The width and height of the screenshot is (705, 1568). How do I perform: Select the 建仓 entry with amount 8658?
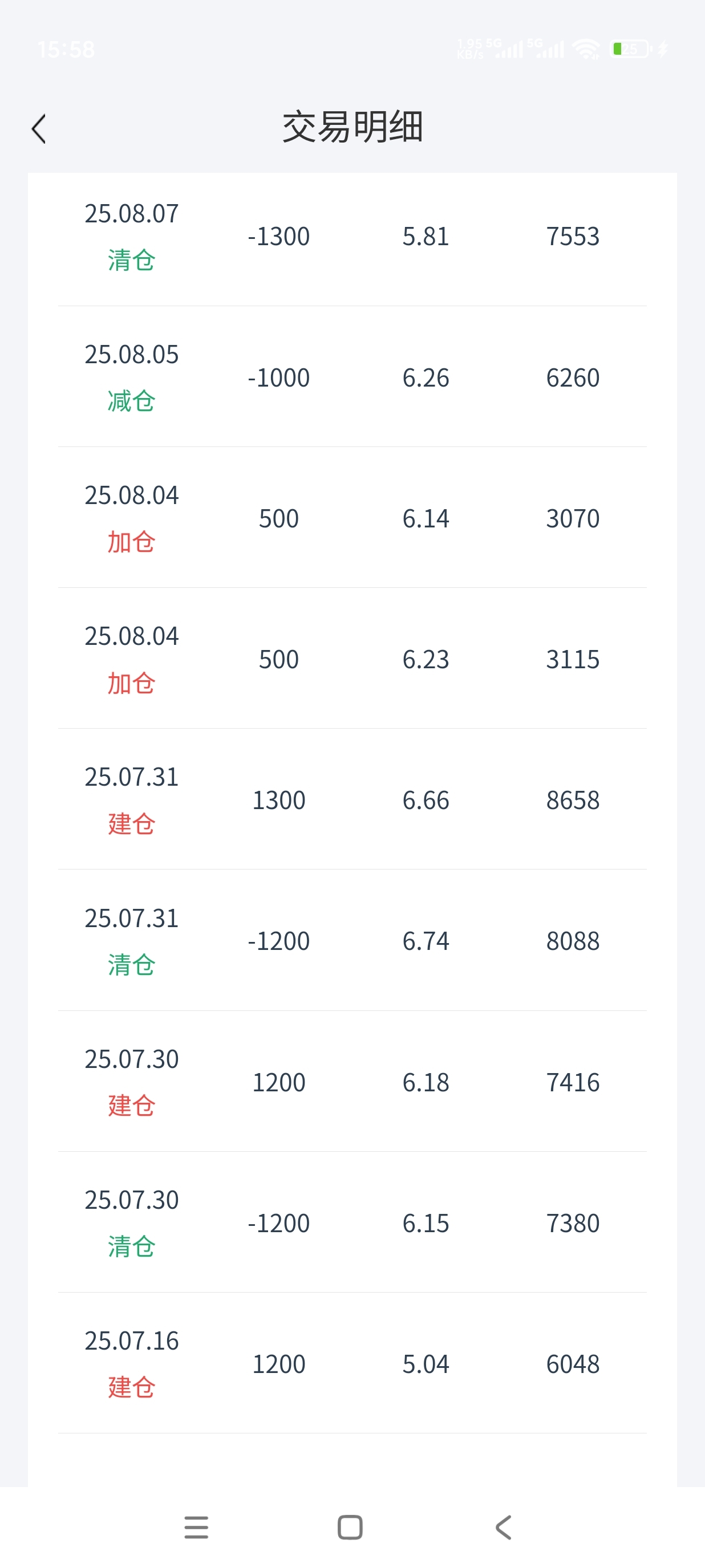[x=352, y=799]
